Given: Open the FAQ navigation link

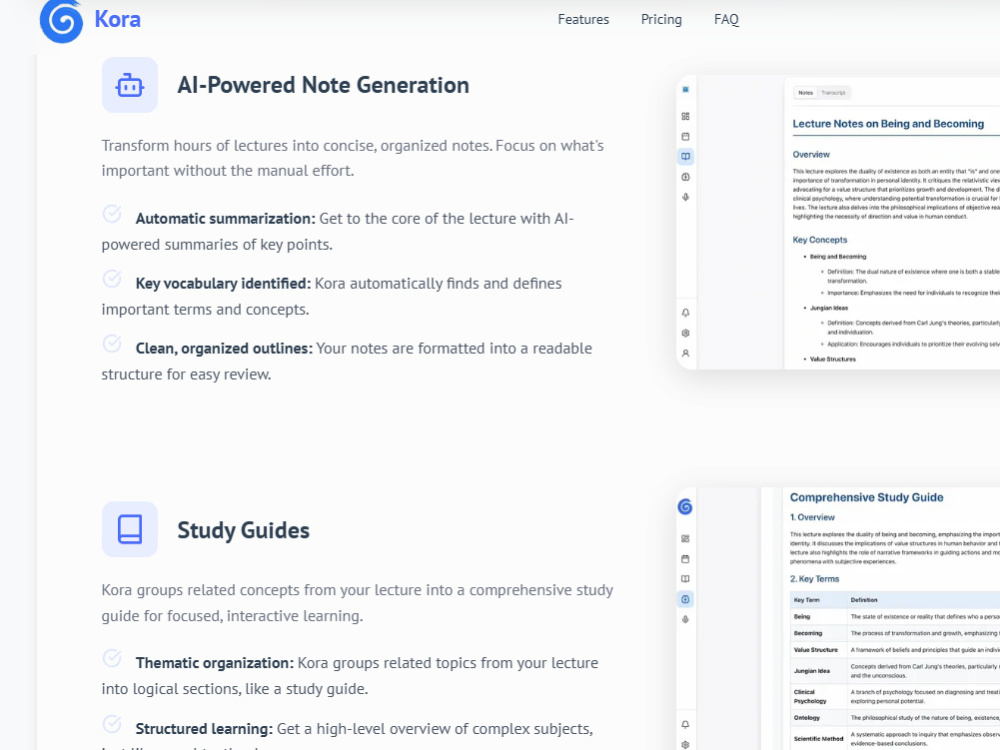Looking at the screenshot, I should click(x=726, y=20).
